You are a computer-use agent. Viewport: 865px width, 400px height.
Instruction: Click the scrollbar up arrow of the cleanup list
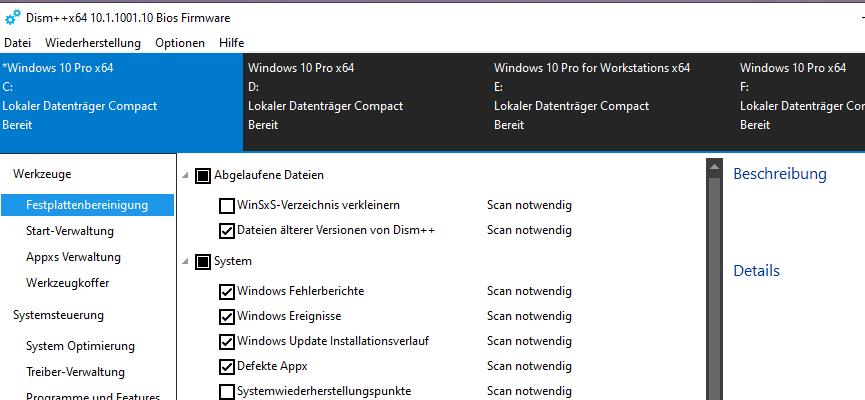click(x=714, y=166)
